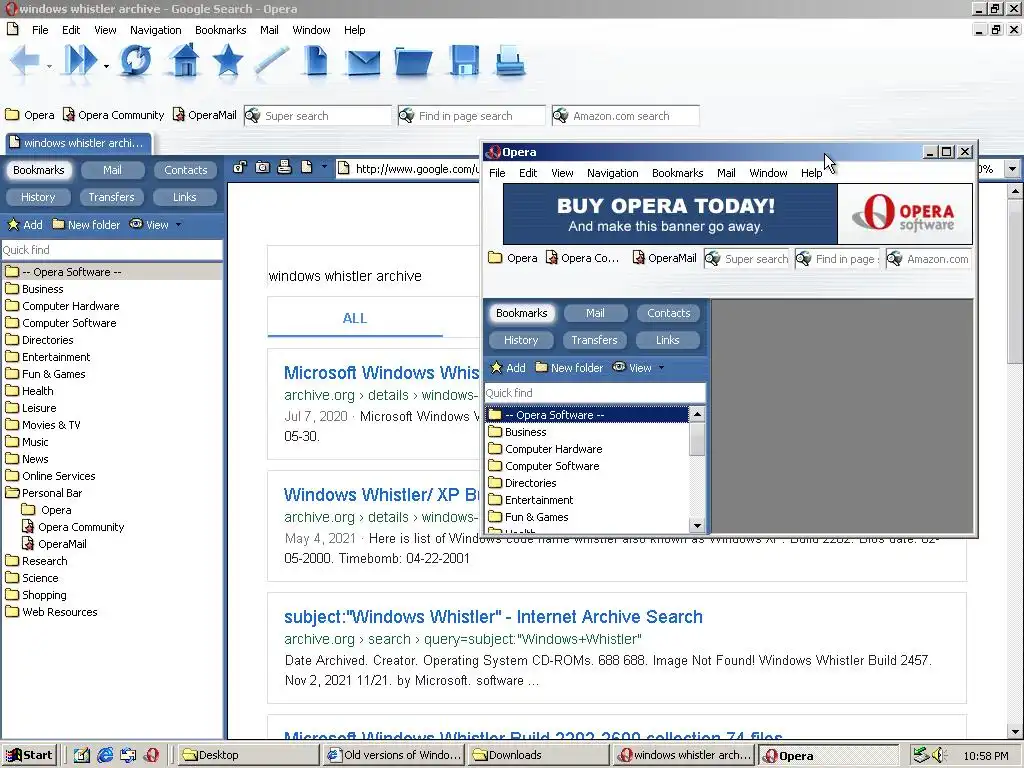Viewport: 1024px width, 768px height.
Task: Launch Internet Explorer from quick launch
Action: click(x=104, y=755)
